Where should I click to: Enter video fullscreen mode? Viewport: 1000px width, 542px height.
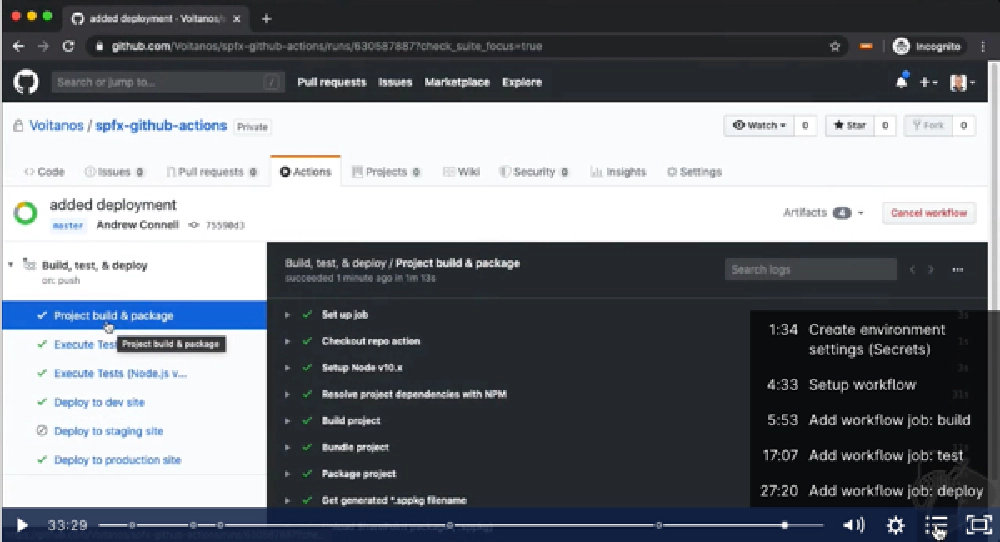(979, 525)
